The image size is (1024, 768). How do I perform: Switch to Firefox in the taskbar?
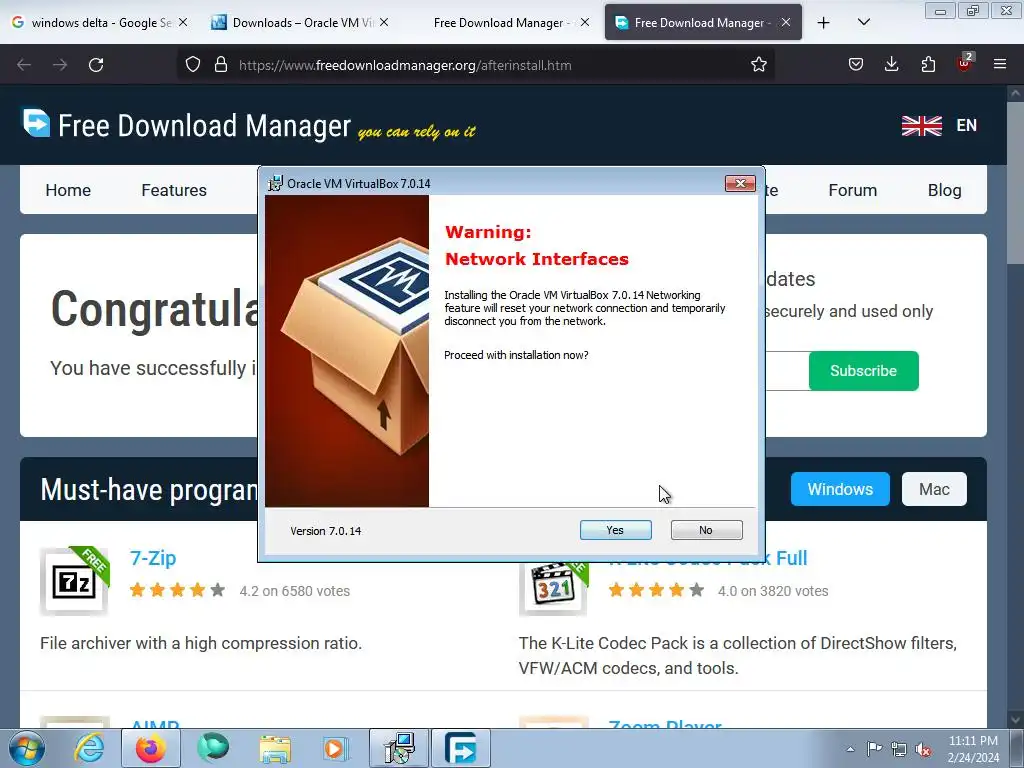150,748
